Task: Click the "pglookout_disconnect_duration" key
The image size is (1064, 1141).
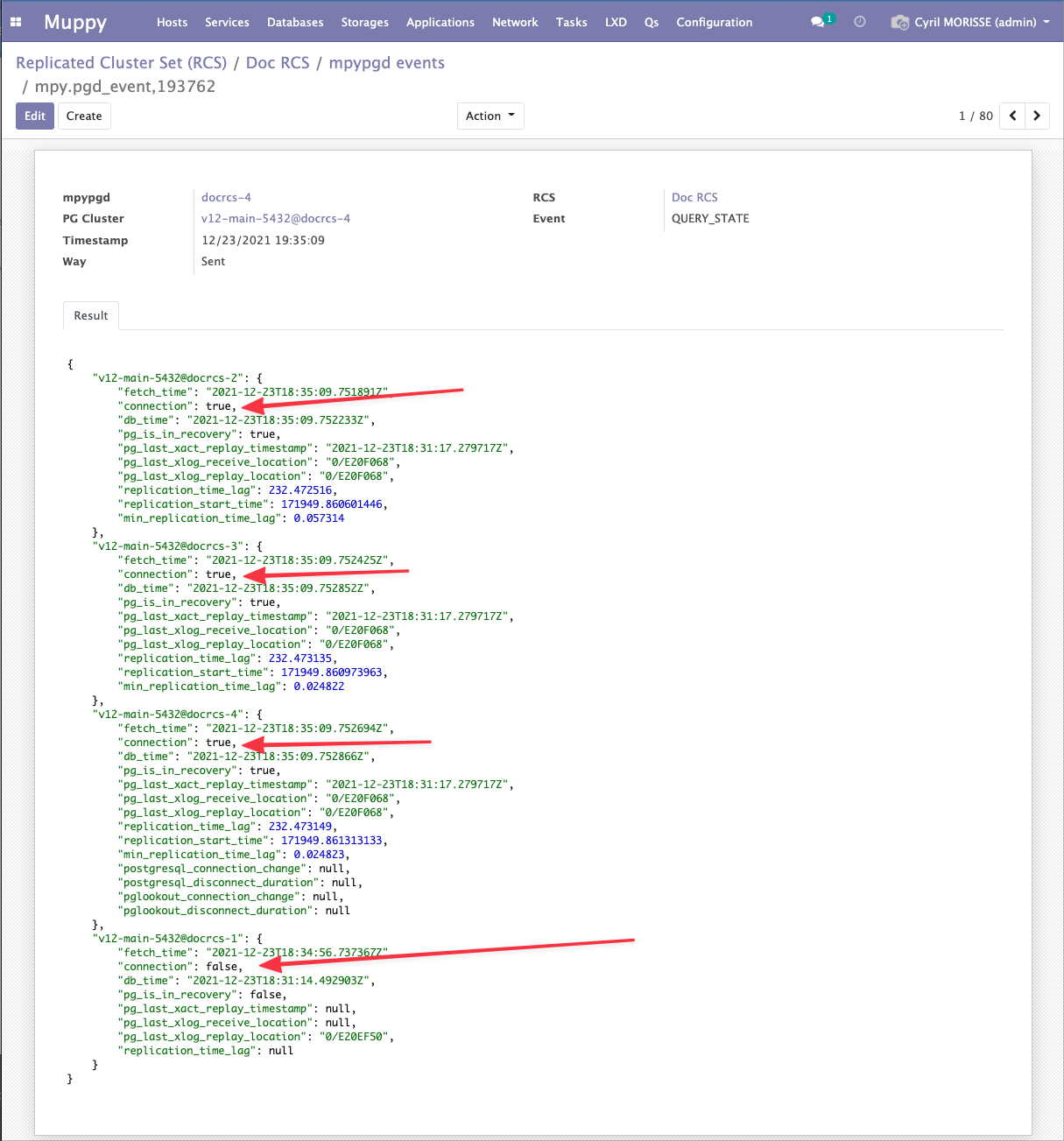Action: click(x=215, y=911)
